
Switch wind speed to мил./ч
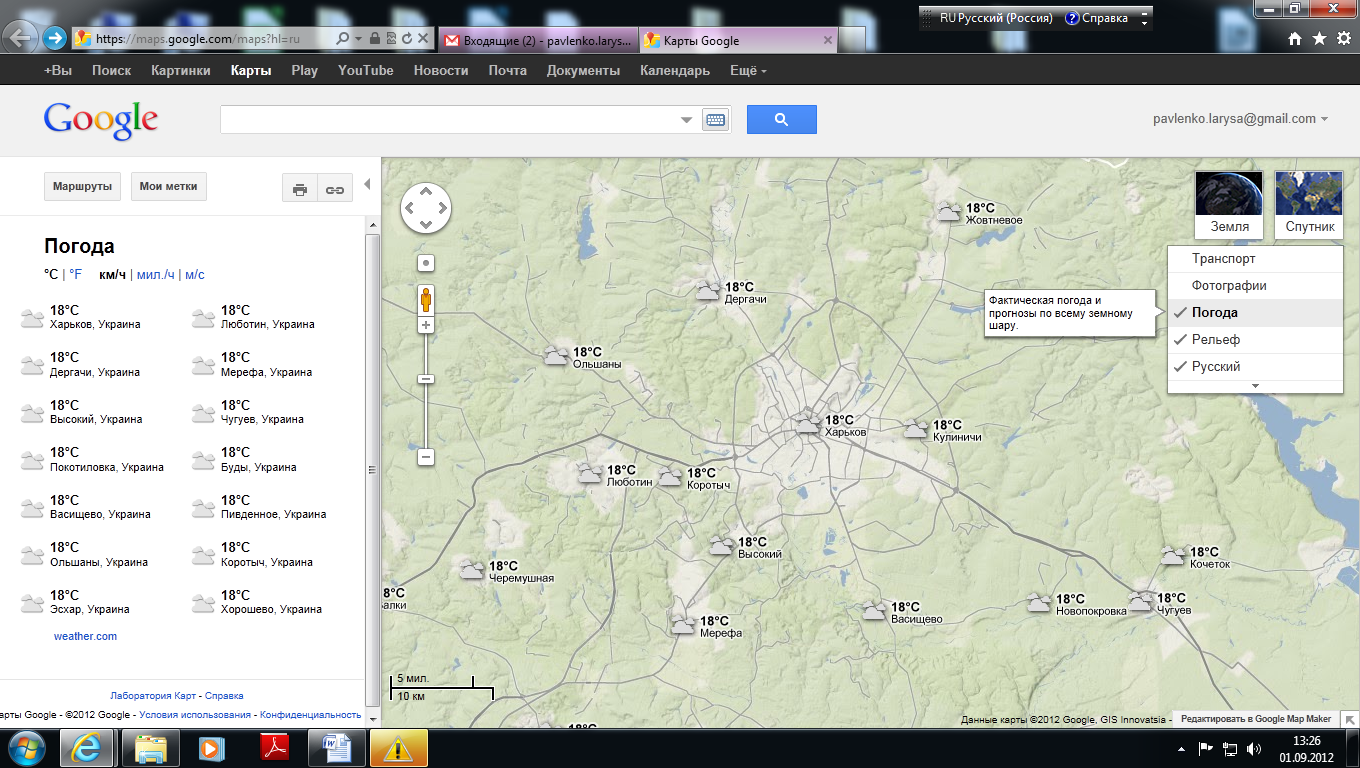pos(155,275)
